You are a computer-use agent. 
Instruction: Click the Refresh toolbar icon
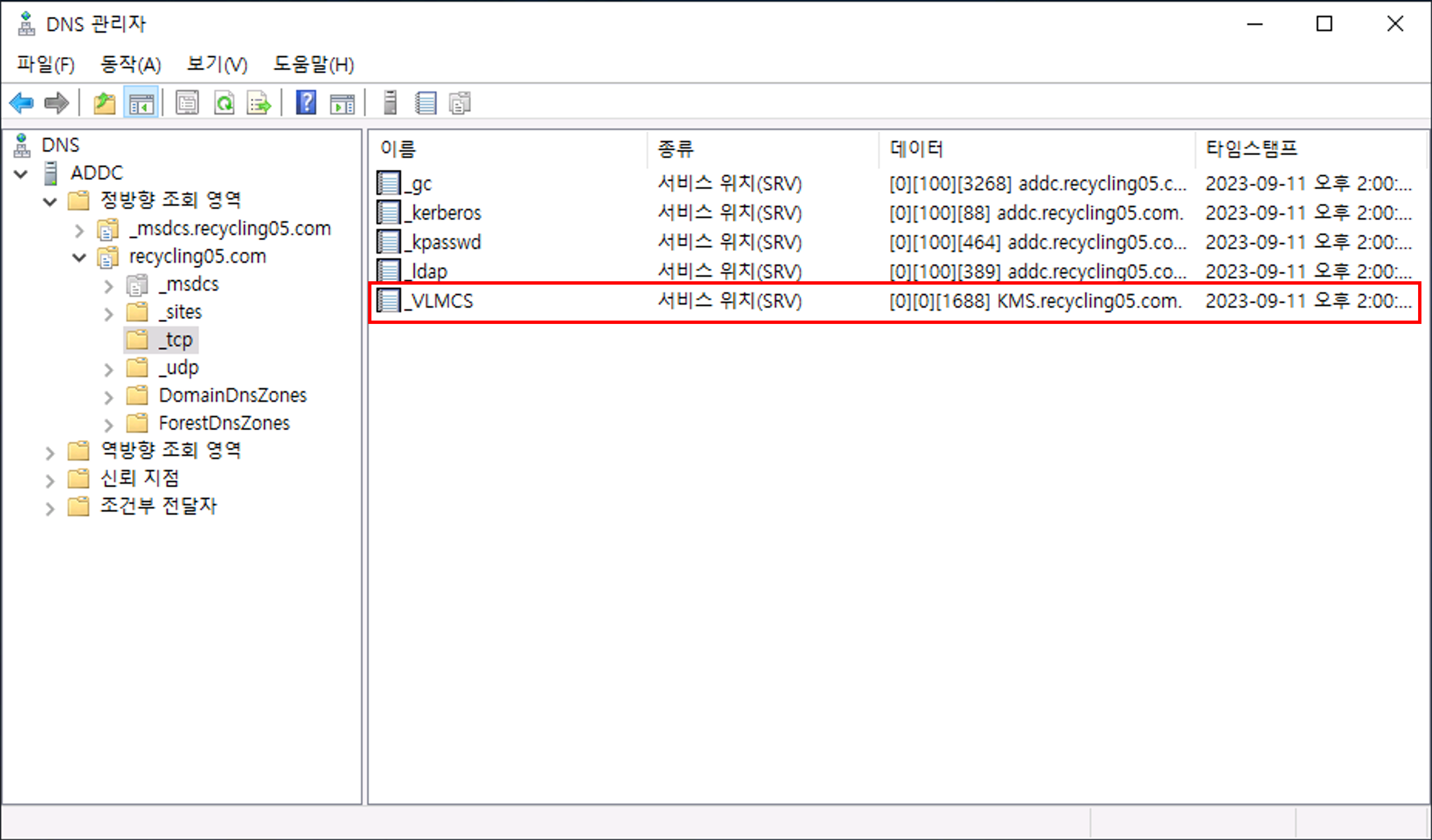coord(224,104)
